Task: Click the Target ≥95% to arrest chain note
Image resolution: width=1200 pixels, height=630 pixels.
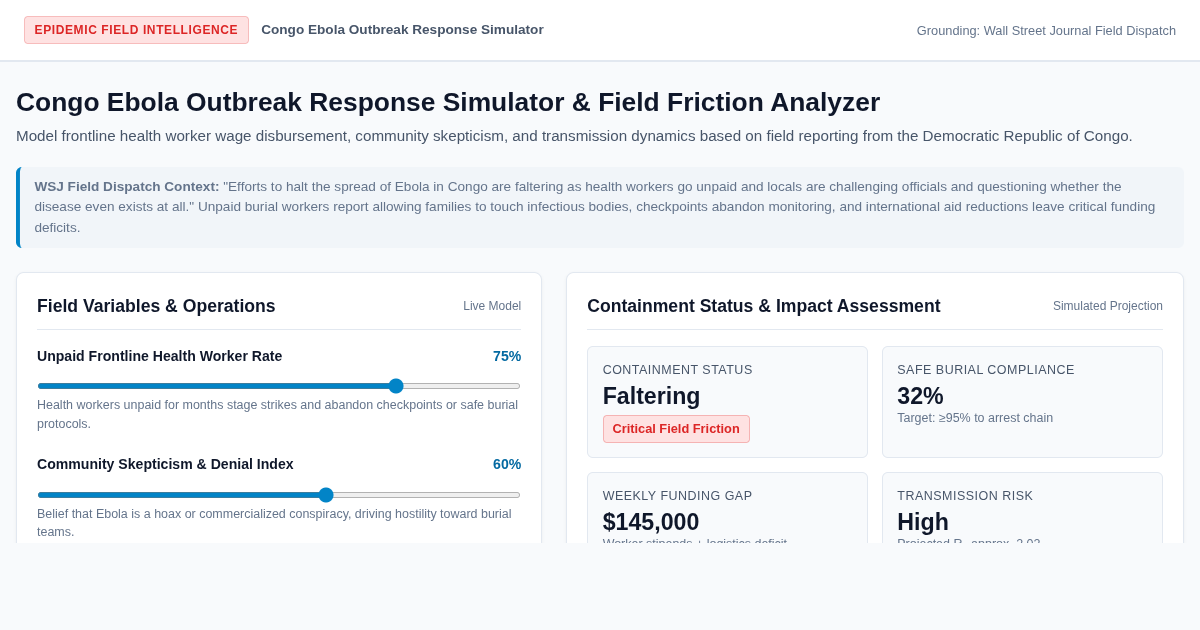Action: pos(975,418)
